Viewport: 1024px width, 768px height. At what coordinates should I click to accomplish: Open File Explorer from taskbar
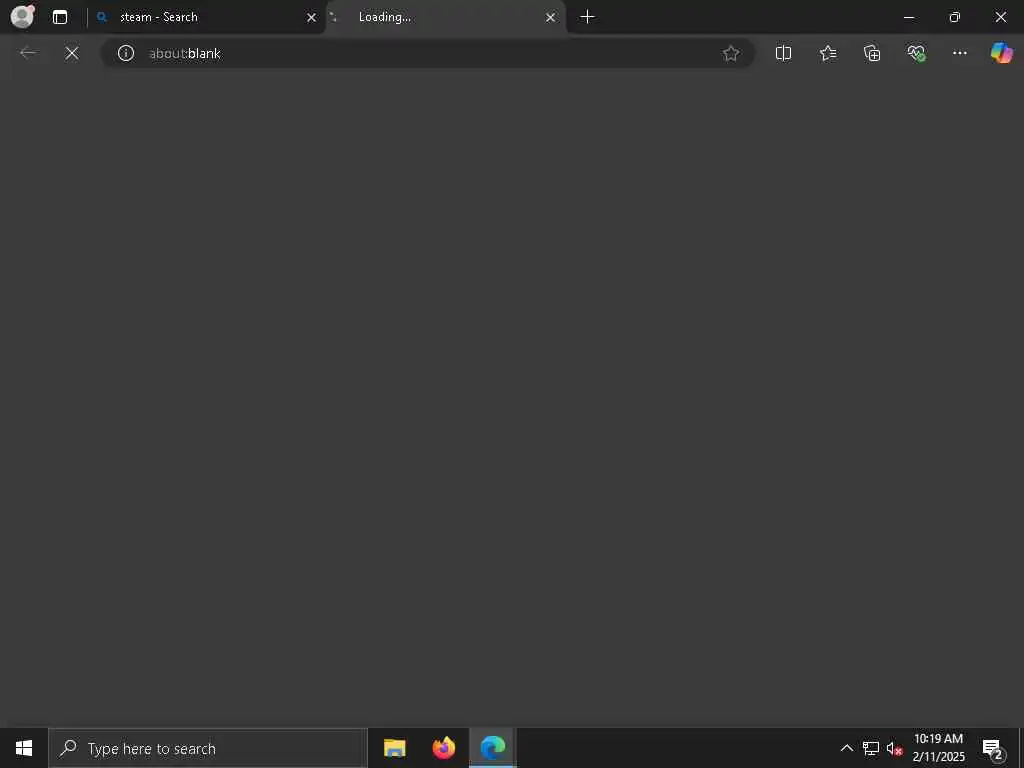(x=394, y=748)
